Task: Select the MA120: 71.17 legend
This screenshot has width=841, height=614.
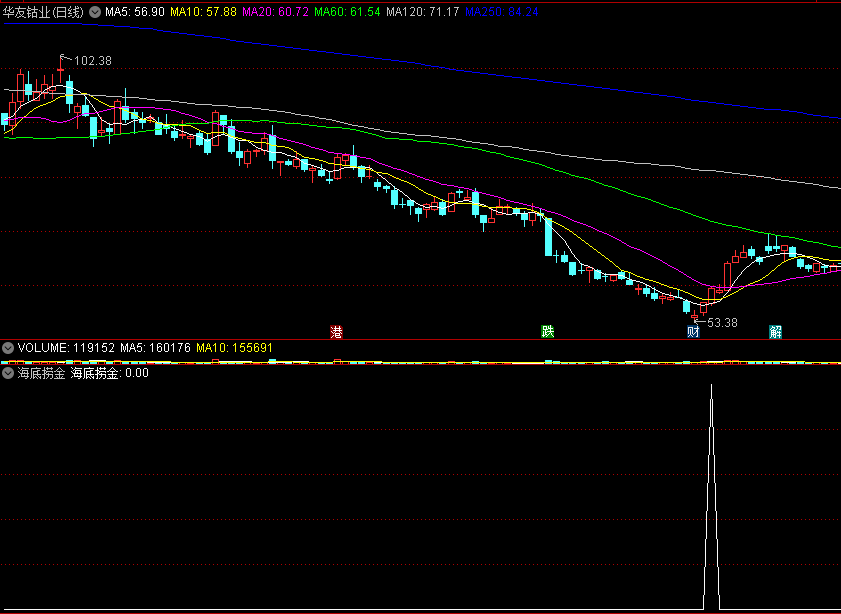Action: click(423, 12)
